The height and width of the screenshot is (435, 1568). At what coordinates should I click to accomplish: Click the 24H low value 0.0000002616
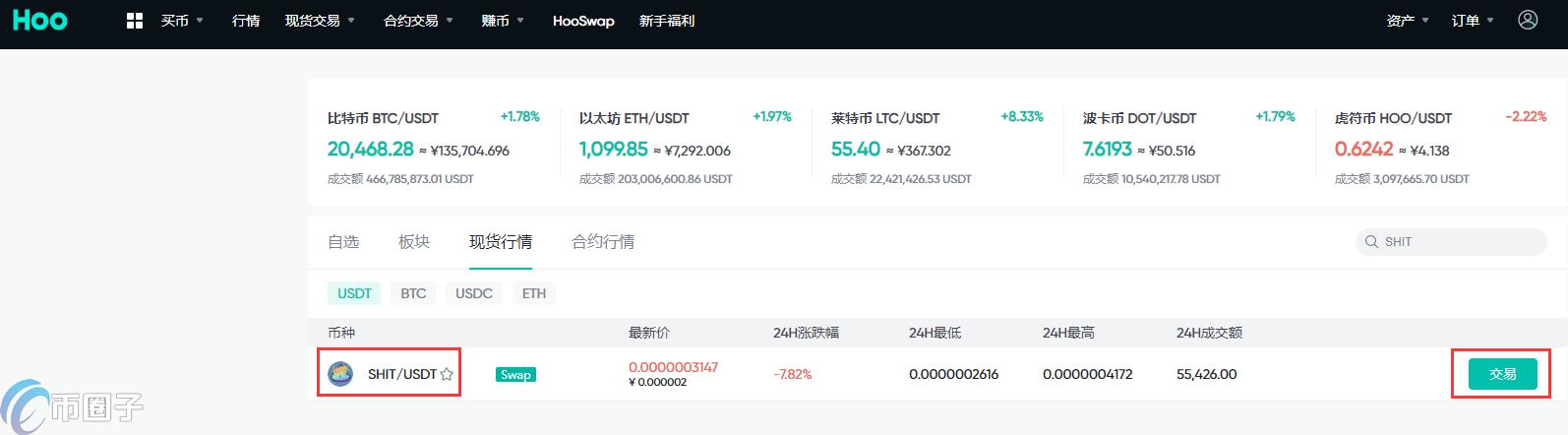pyautogui.click(x=953, y=374)
